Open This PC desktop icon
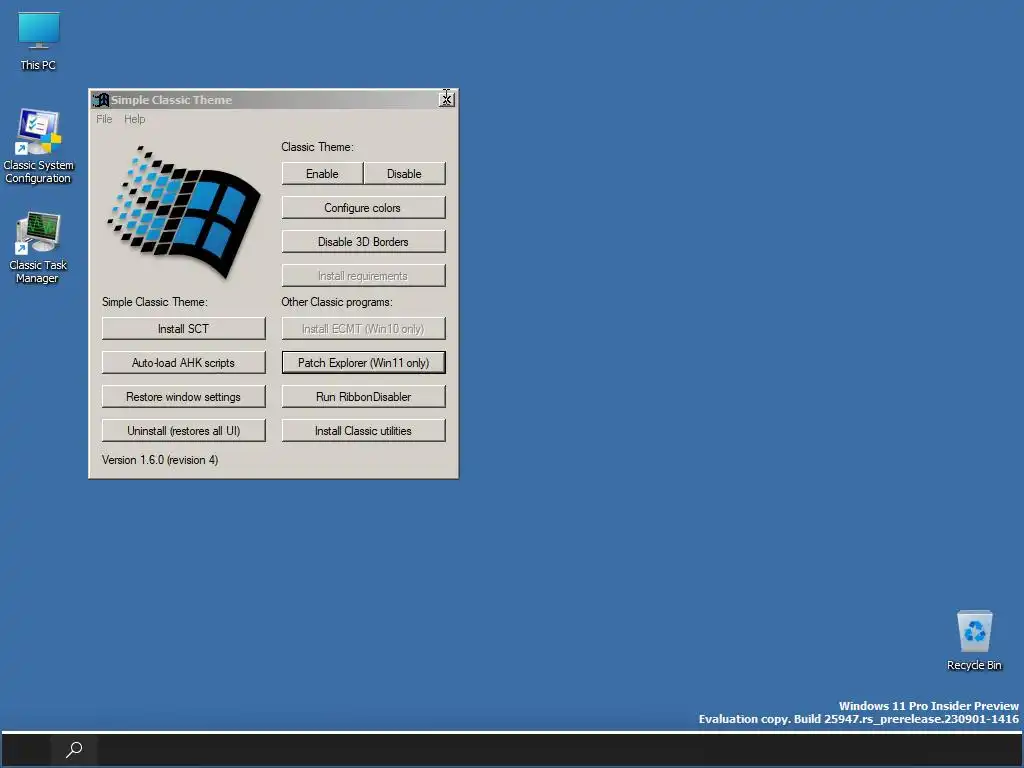 click(39, 40)
